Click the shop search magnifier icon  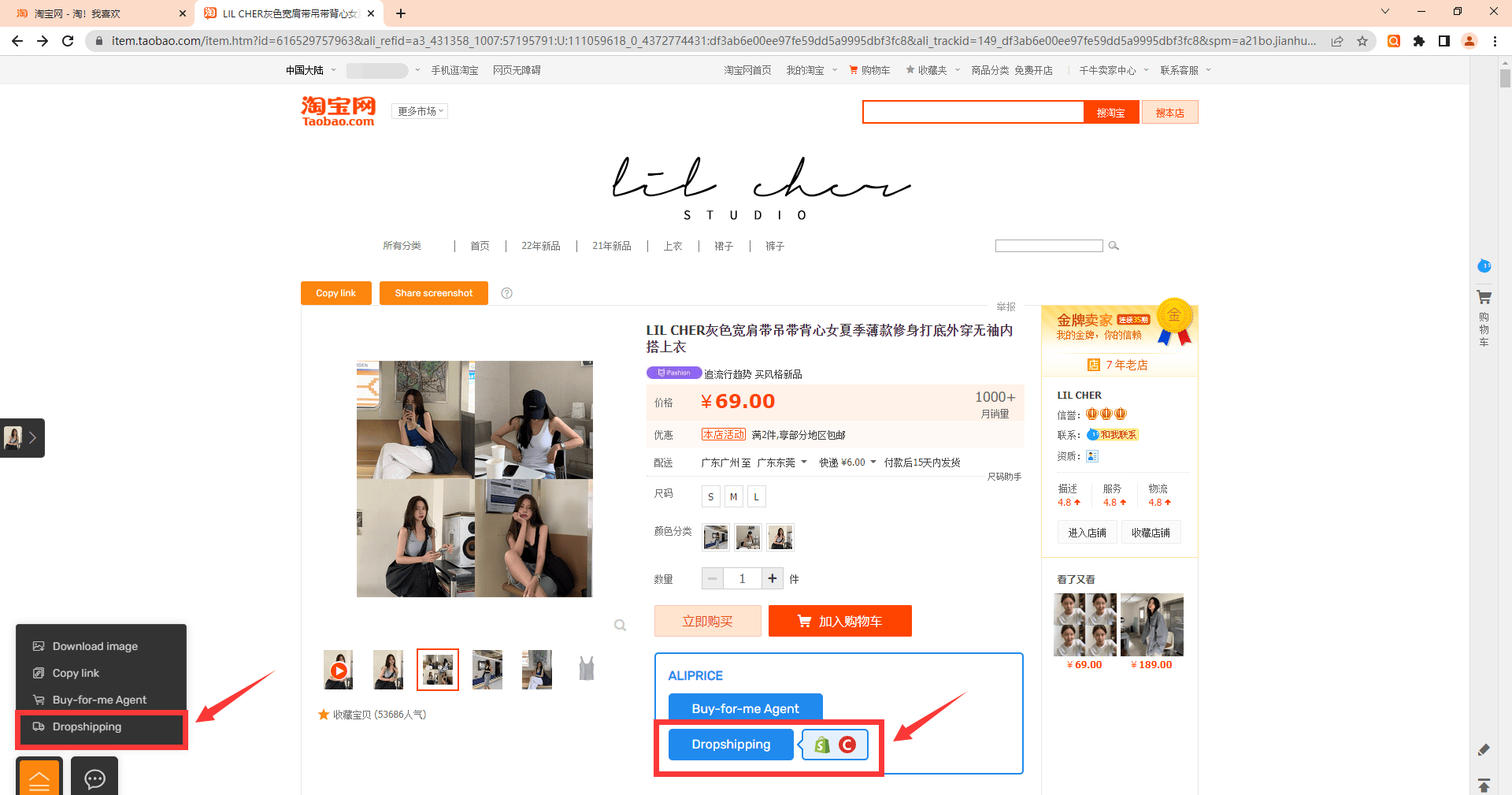click(1114, 246)
